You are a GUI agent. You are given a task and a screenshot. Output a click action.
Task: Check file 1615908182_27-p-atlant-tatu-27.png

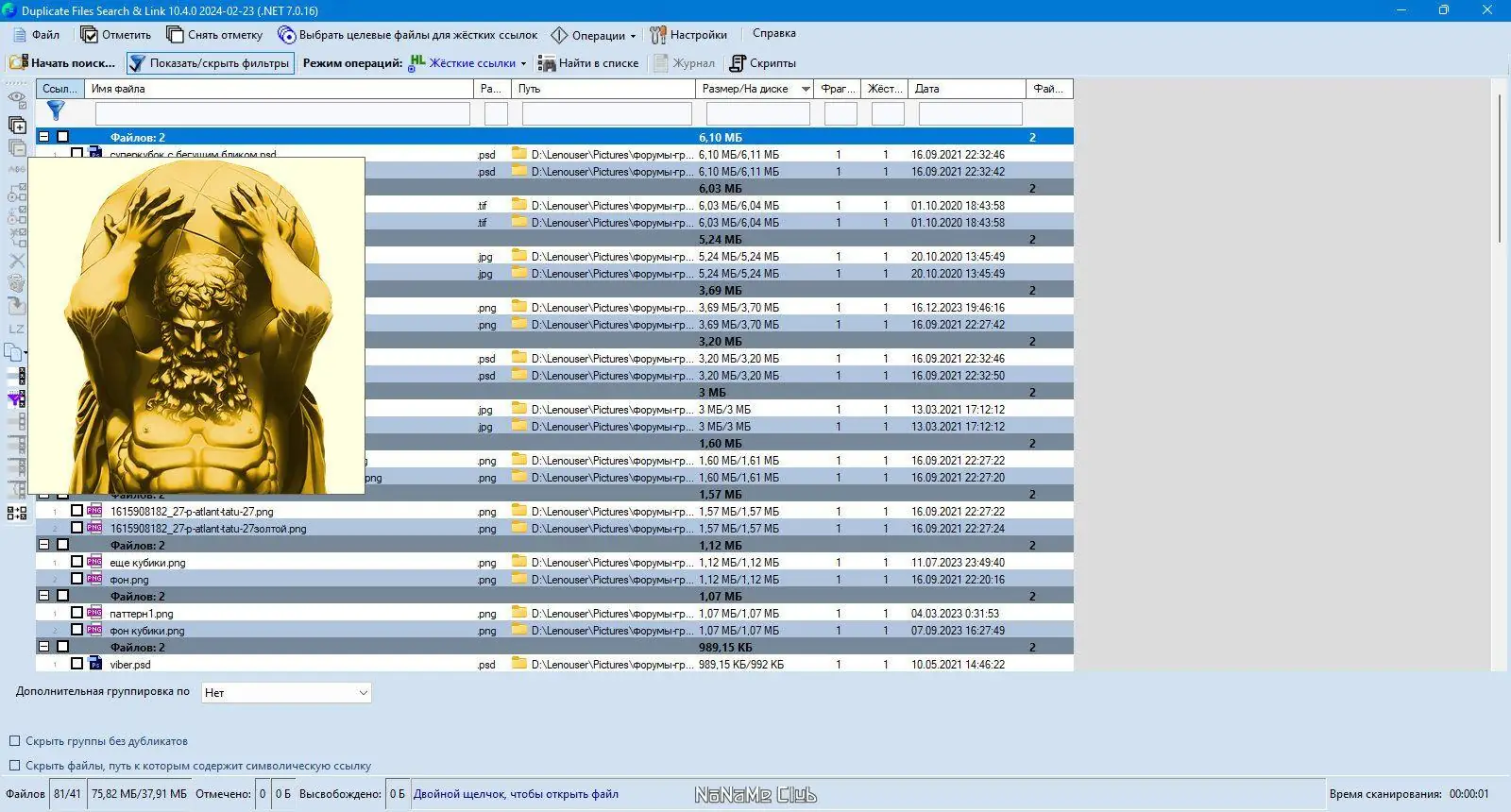coord(77,511)
